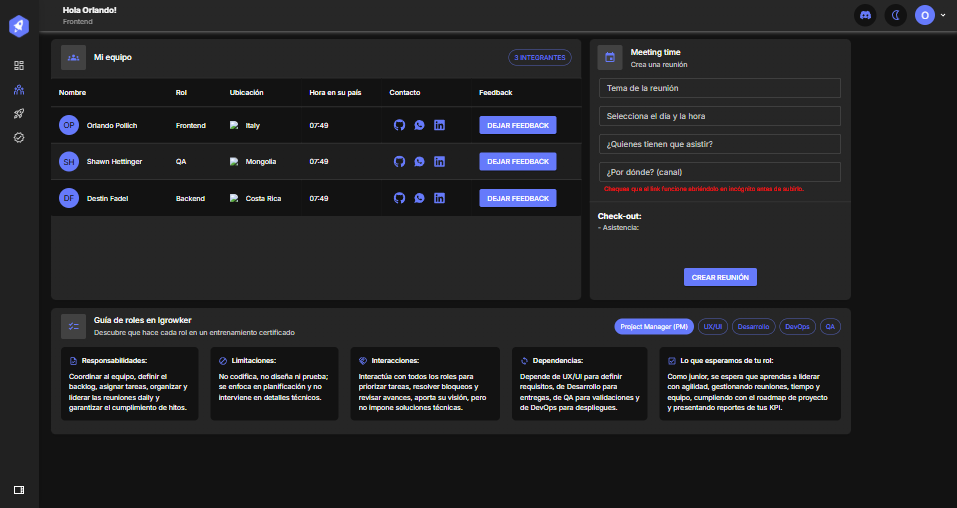Click the team people icon in sidebar
The image size is (957, 508).
click(19, 90)
